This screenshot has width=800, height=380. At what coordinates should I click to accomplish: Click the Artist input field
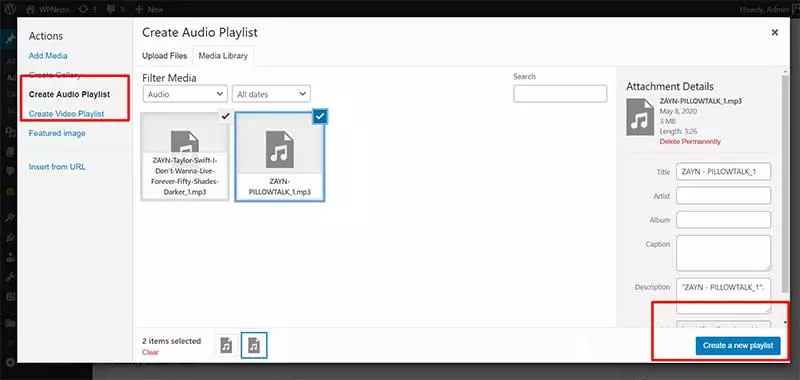pyautogui.click(x=723, y=195)
